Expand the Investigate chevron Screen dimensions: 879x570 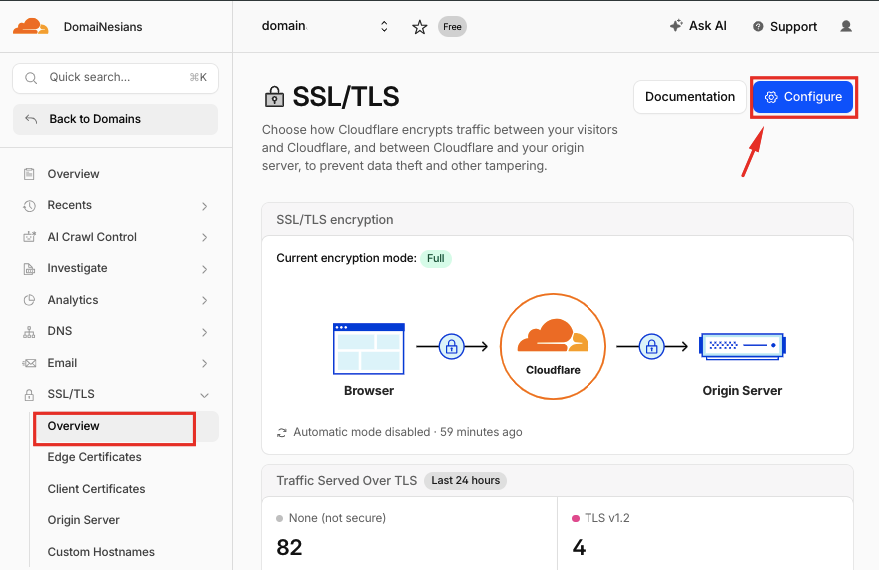point(205,269)
